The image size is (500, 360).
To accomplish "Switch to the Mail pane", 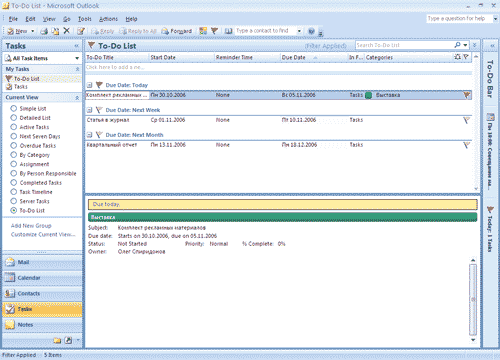I will [x=42, y=262].
